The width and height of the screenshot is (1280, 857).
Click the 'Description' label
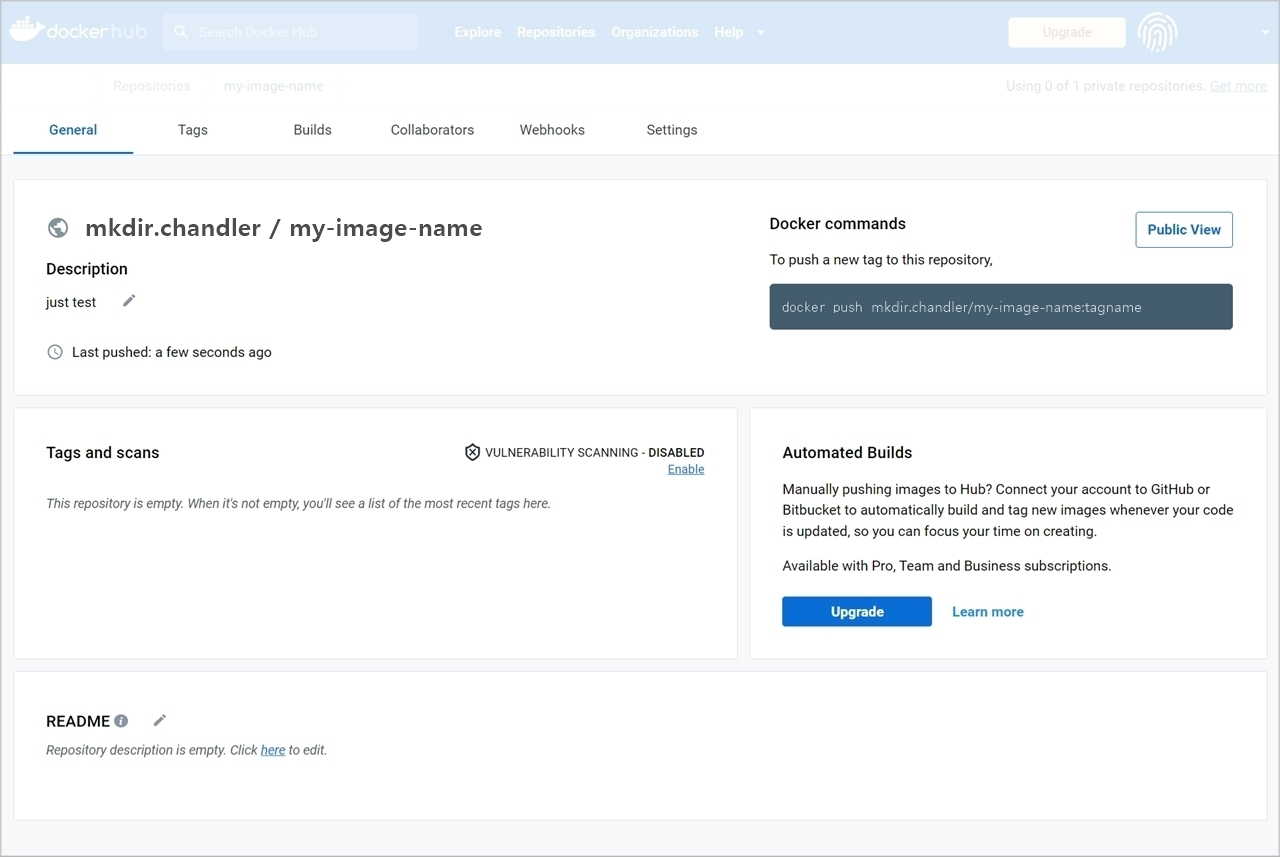tap(87, 269)
